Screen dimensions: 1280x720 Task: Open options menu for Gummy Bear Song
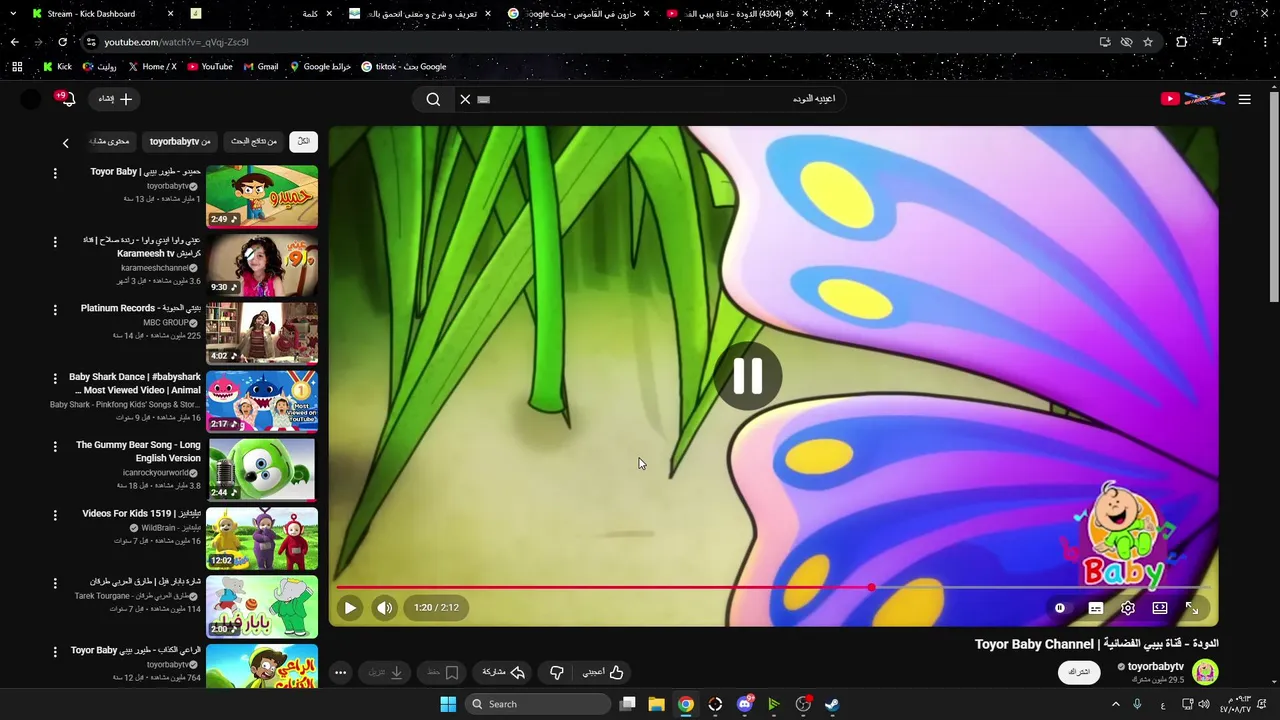(x=55, y=447)
